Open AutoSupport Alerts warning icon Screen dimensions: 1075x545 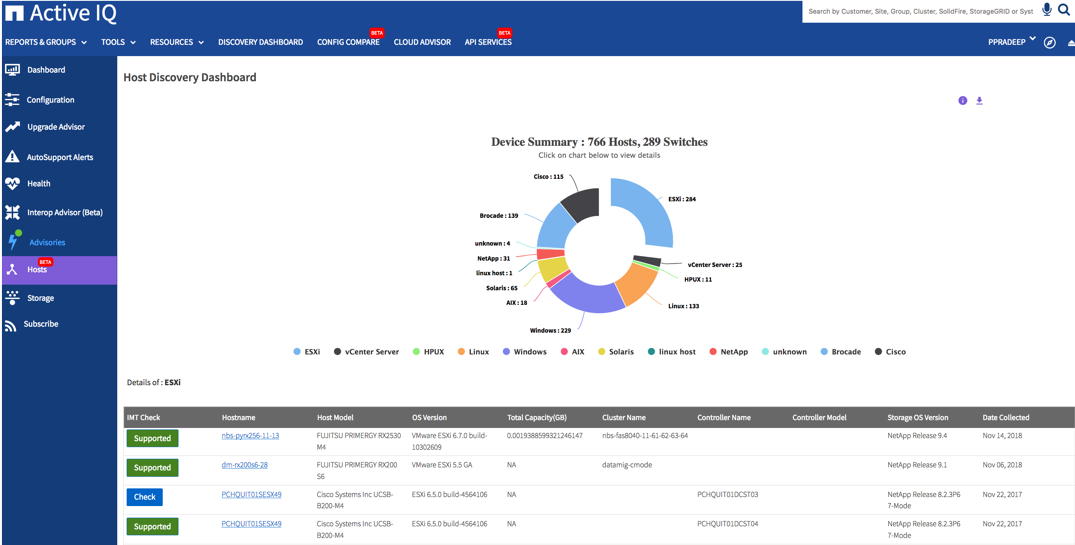12,157
